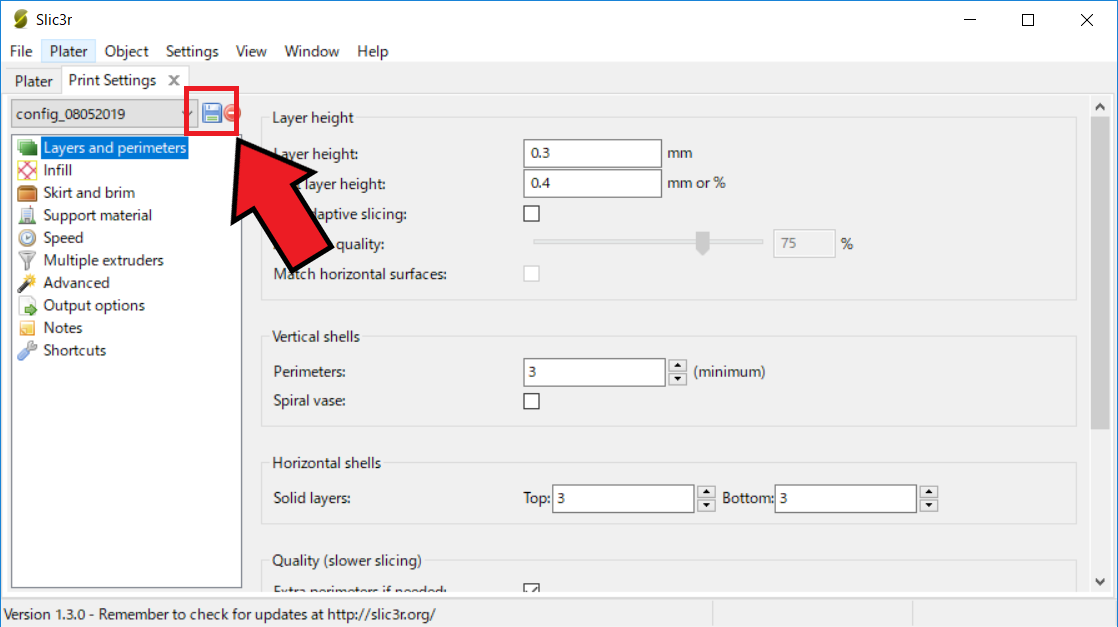Decrease Top solid layers by one
Viewport: 1118px width, 627px height.
(706, 505)
